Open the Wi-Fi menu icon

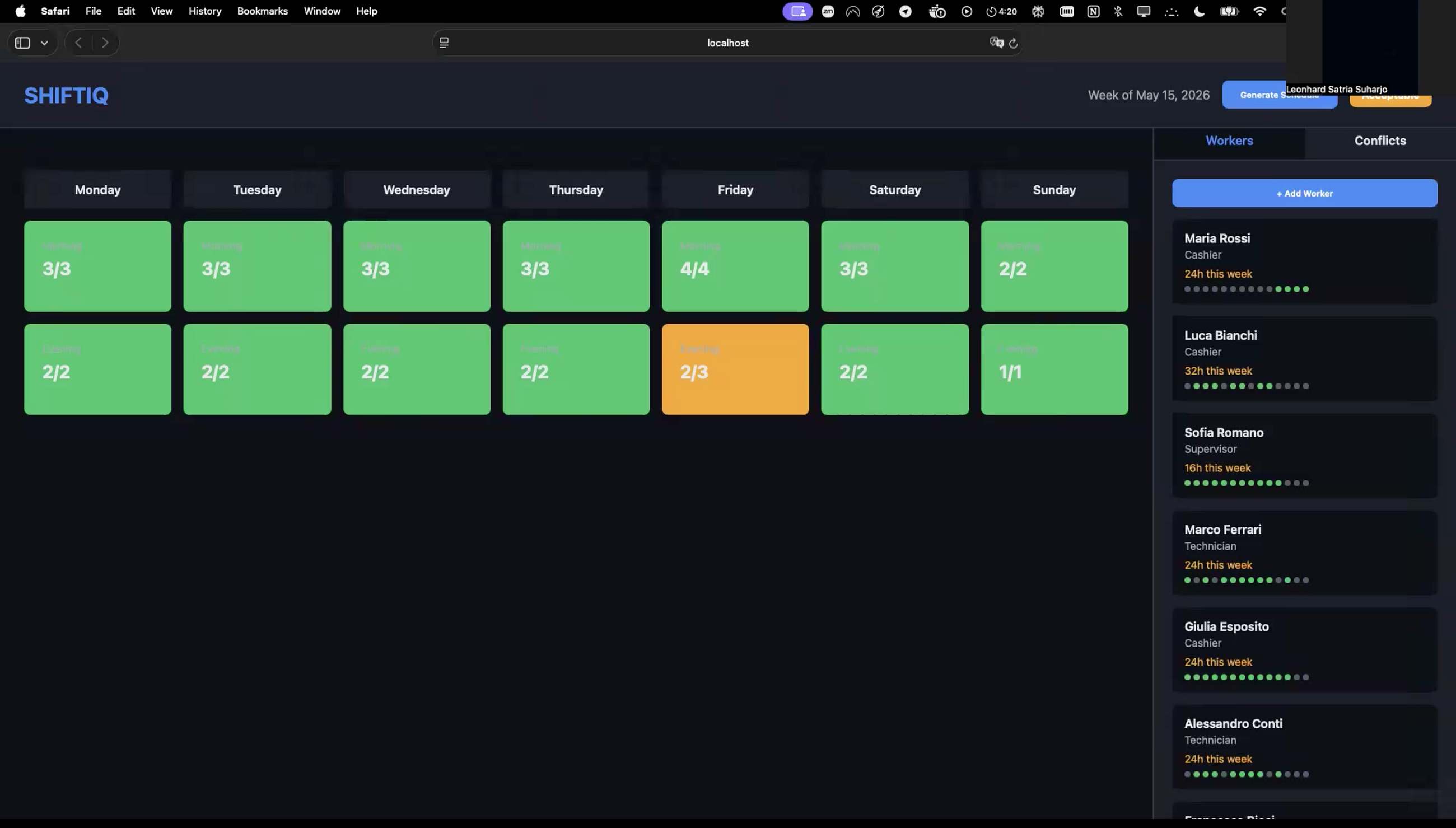pos(1260,11)
